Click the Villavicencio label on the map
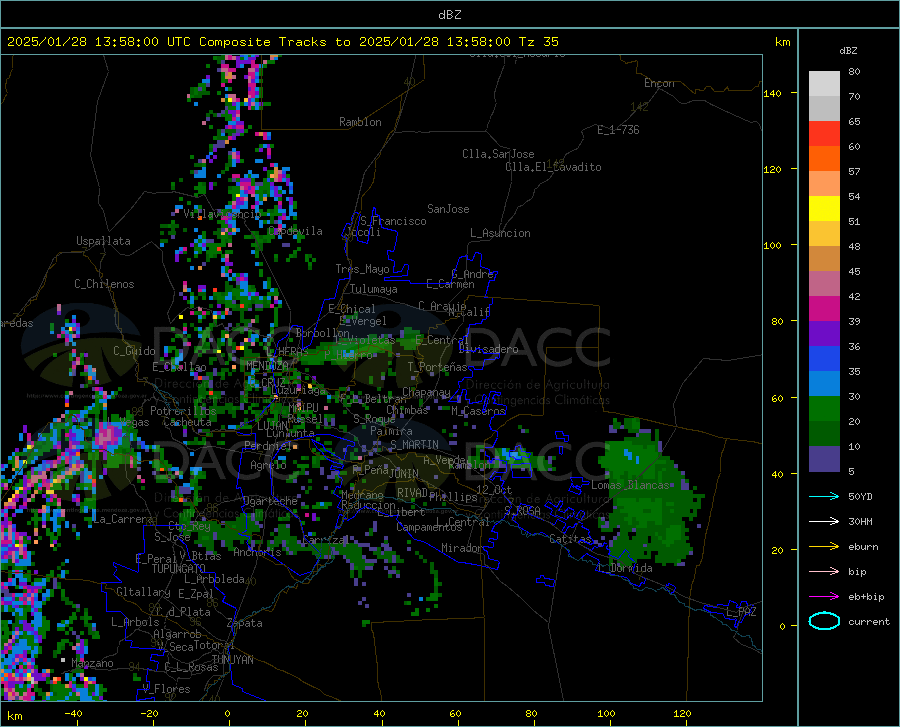The height and width of the screenshot is (727, 900). click(222, 214)
